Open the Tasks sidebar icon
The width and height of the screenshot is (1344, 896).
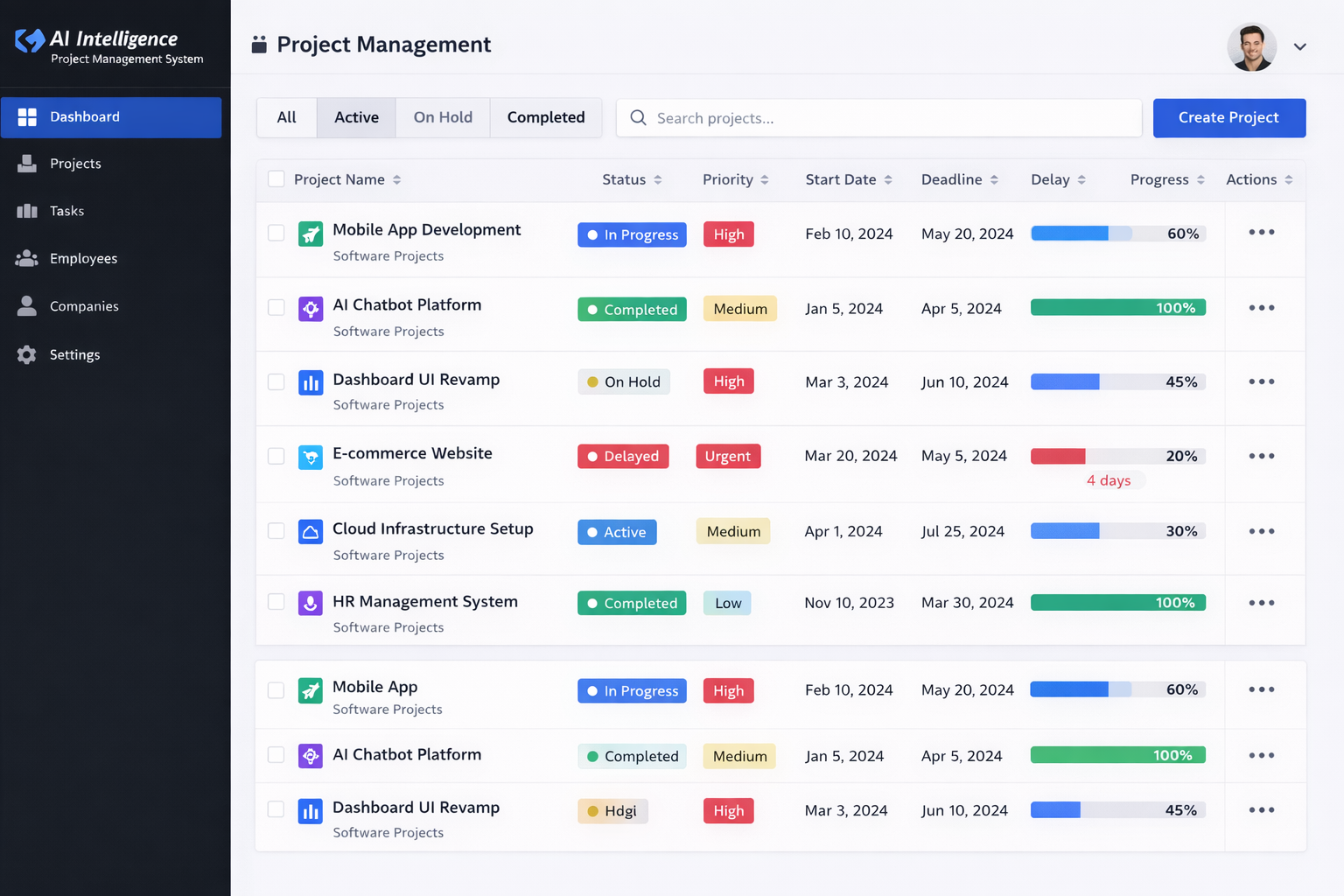tap(27, 211)
